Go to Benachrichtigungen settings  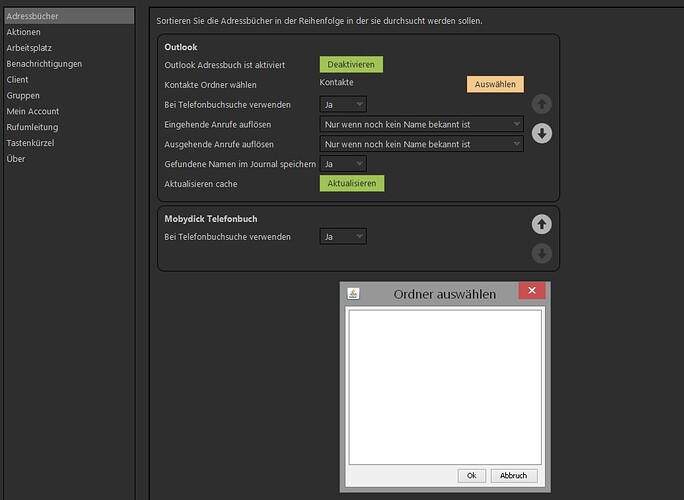tap(44, 64)
